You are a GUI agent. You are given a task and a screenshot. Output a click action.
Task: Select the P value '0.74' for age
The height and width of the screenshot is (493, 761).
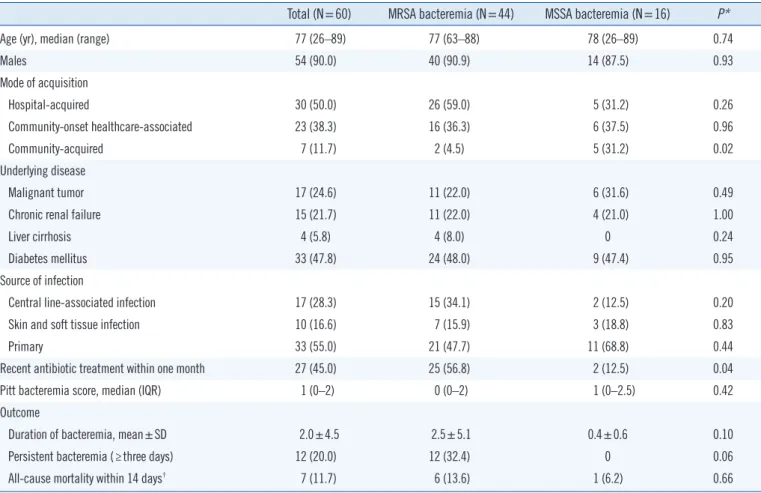point(723,39)
